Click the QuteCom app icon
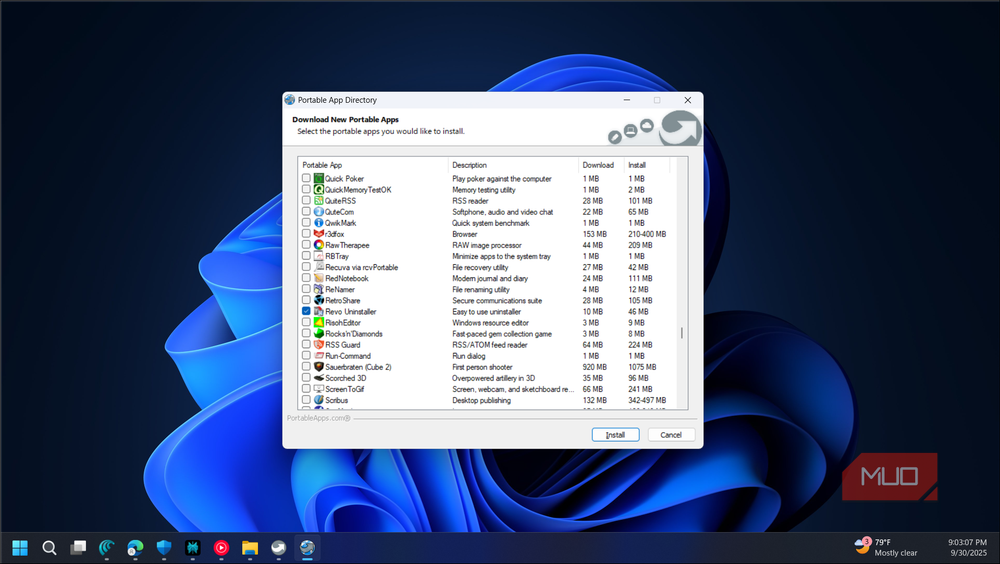Viewport: 1000px width, 564px height. (x=318, y=212)
